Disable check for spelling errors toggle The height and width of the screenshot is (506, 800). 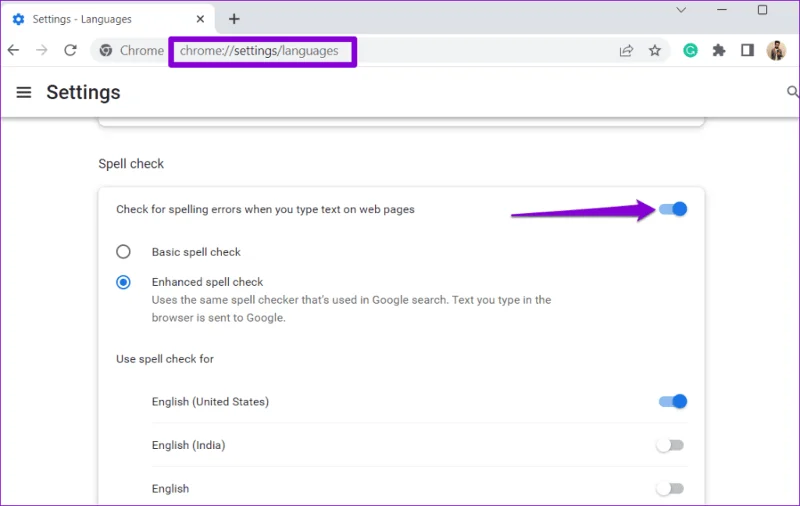[x=672, y=209]
